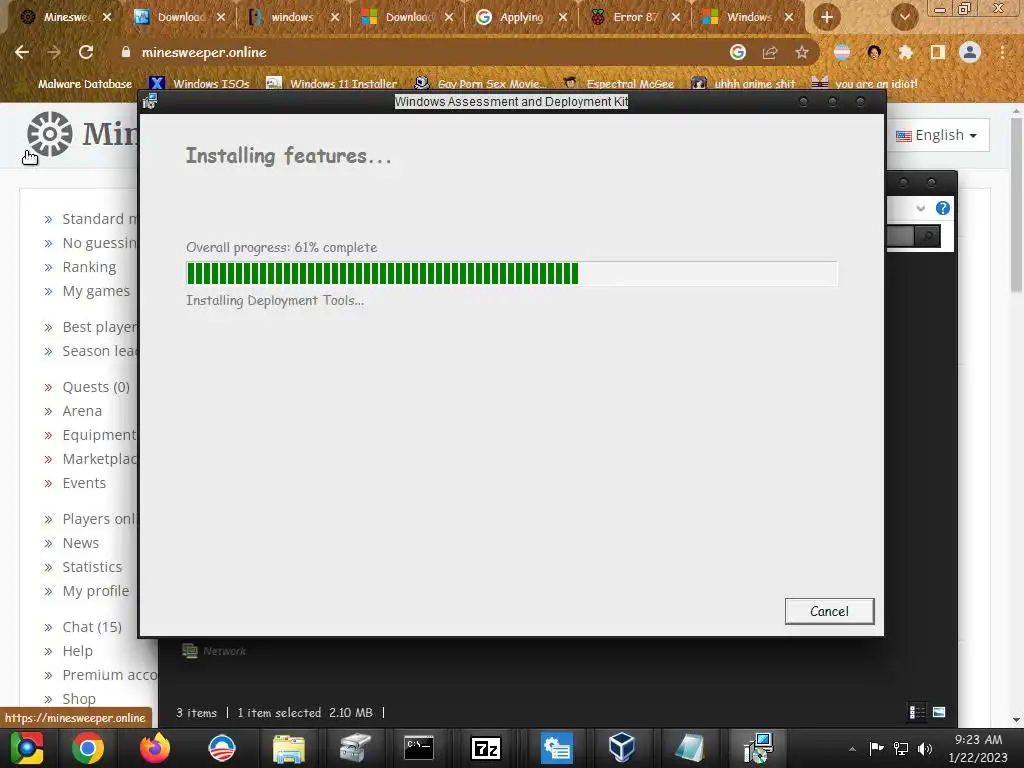Switch to the Error 87 tab
This screenshot has height=768, width=1024.
click(634, 17)
